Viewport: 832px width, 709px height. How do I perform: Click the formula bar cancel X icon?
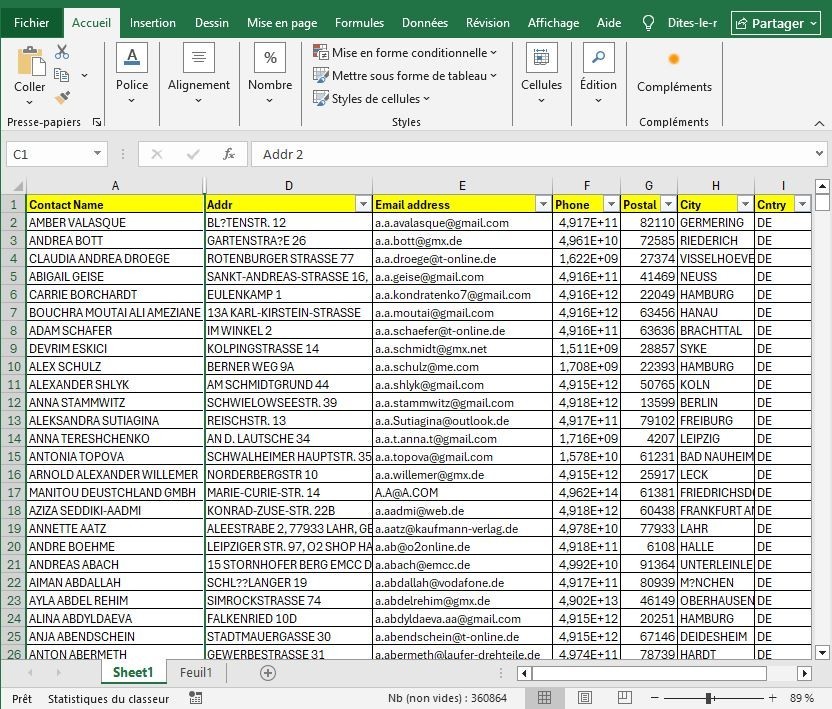[157, 154]
